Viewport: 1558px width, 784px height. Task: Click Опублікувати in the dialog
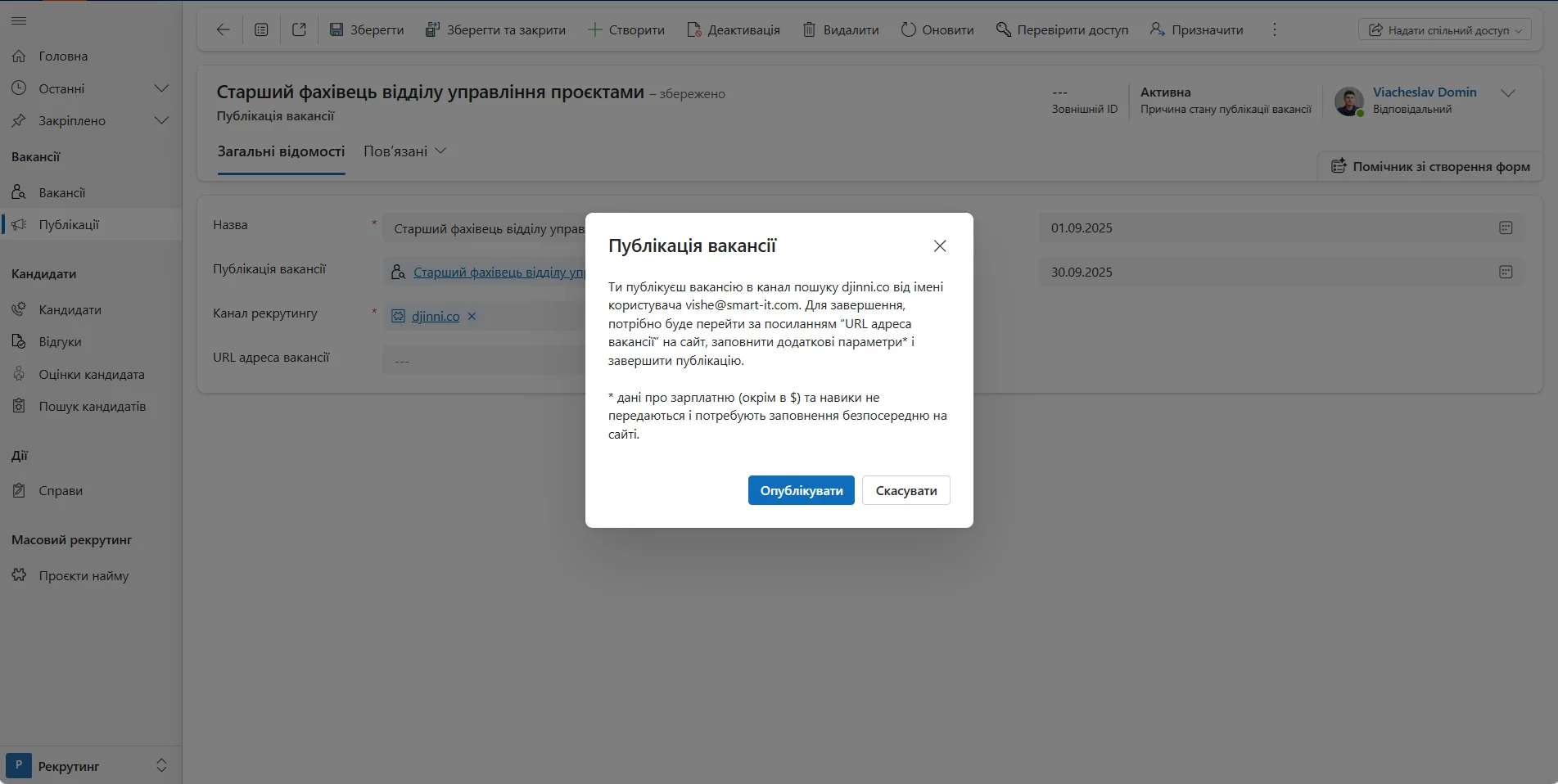801,490
